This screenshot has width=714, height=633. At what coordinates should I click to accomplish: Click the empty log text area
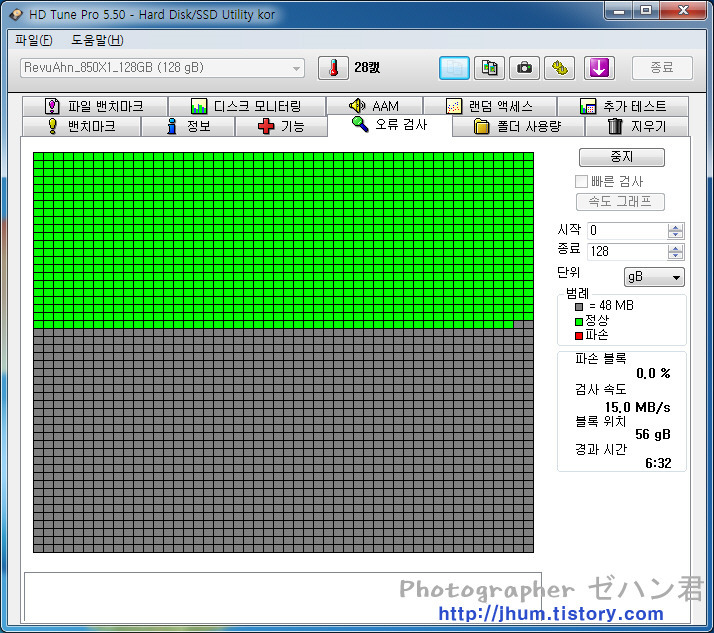coord(283,597)
